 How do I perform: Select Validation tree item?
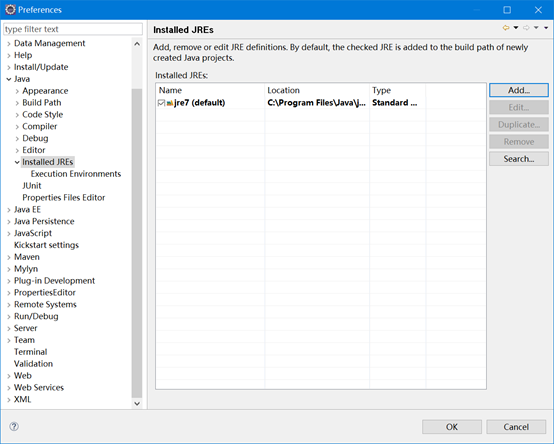pos(33,364)
